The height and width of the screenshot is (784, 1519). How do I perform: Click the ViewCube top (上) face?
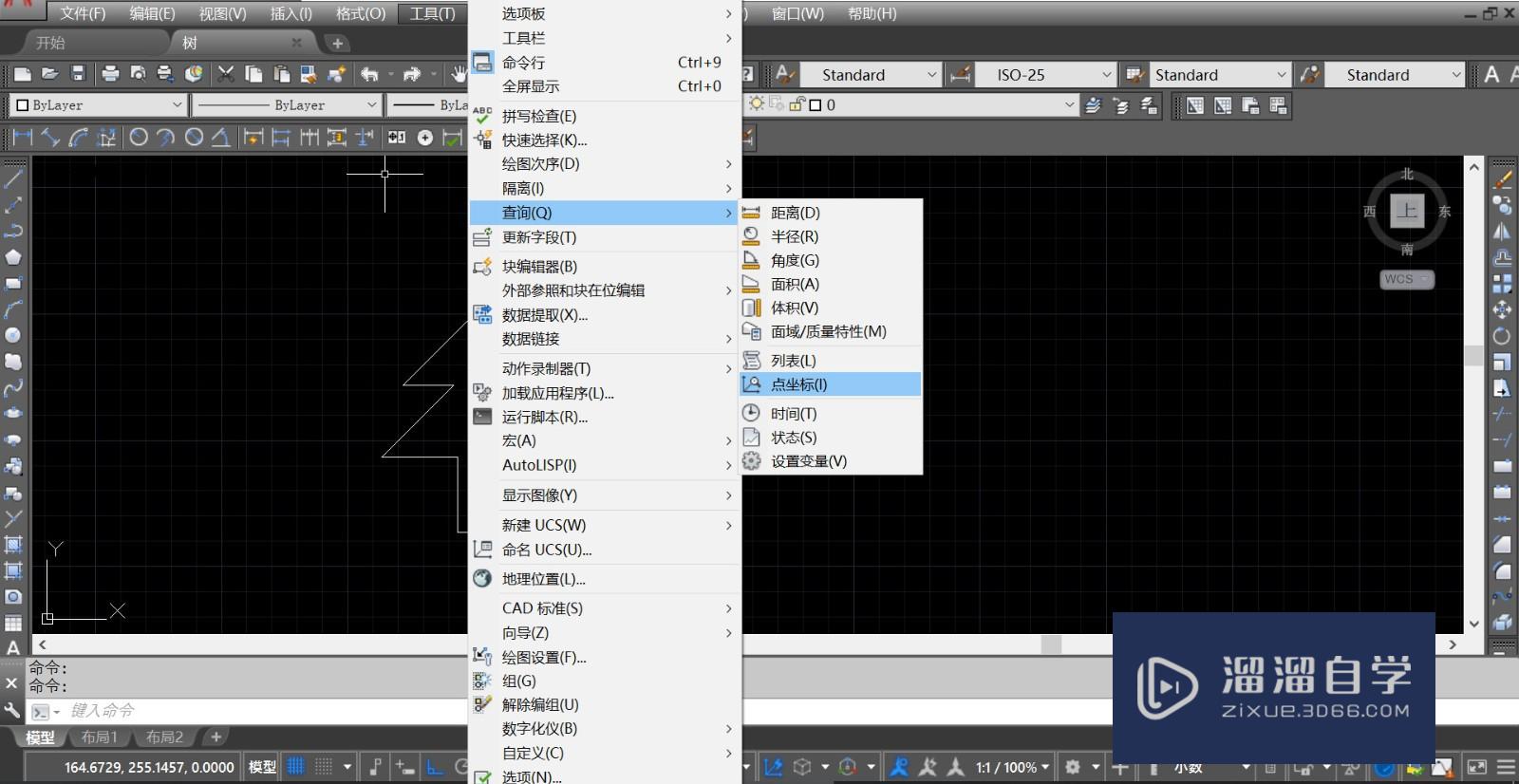point(1407,211)
